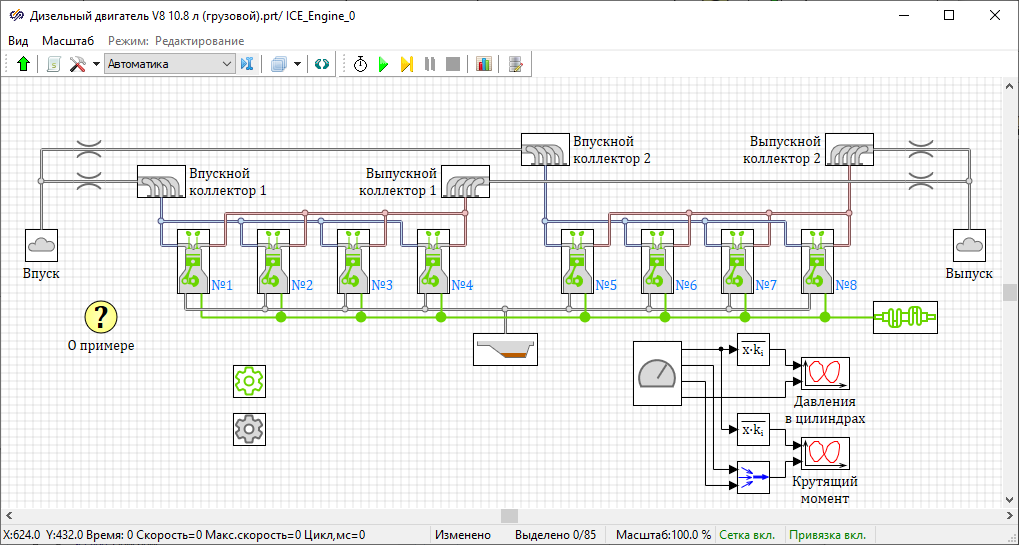1019x545 pixels.
Task: Select cylinder №1 engine block
Action: (192, 262)
